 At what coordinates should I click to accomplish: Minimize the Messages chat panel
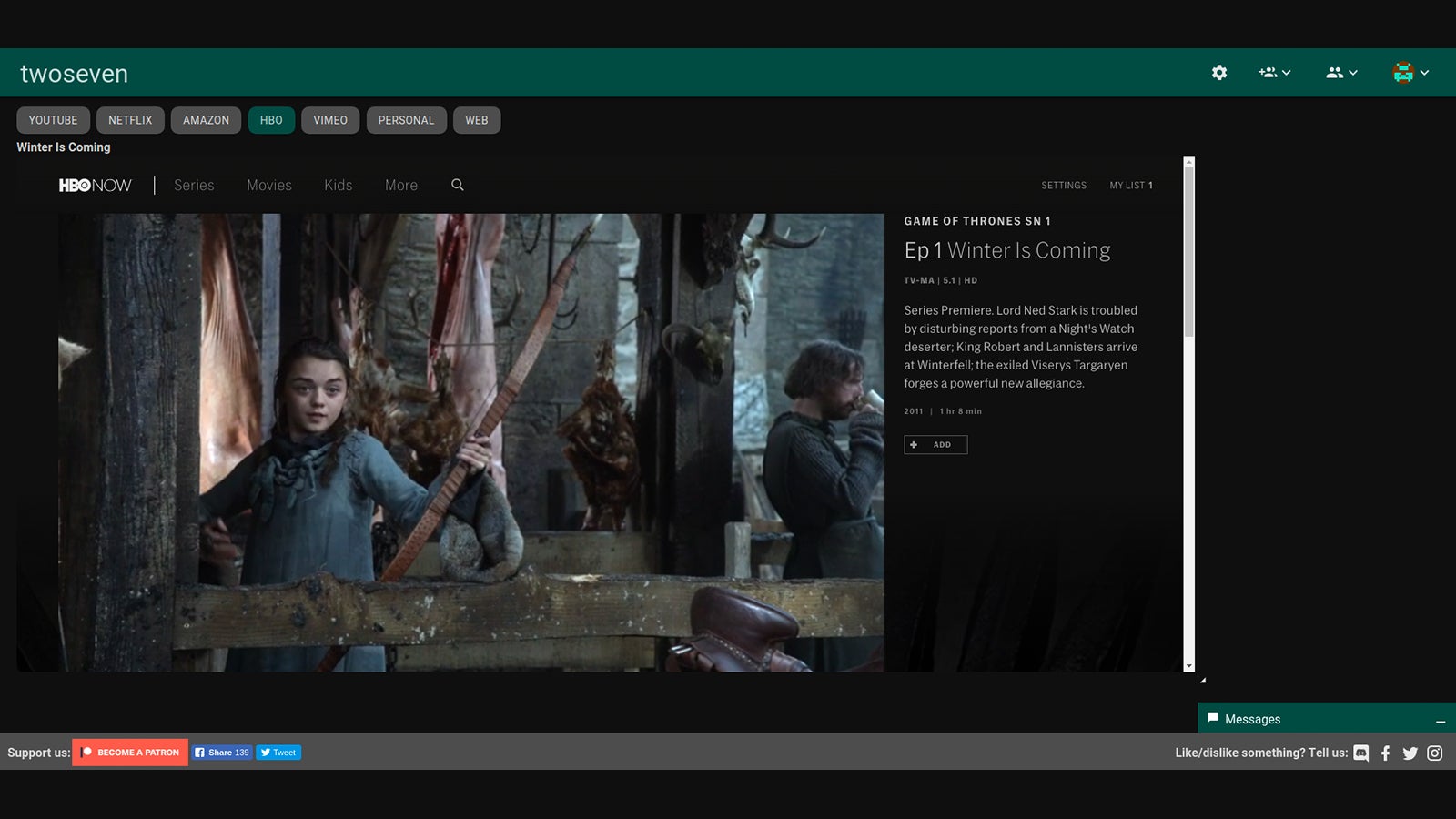[1441, 721]
